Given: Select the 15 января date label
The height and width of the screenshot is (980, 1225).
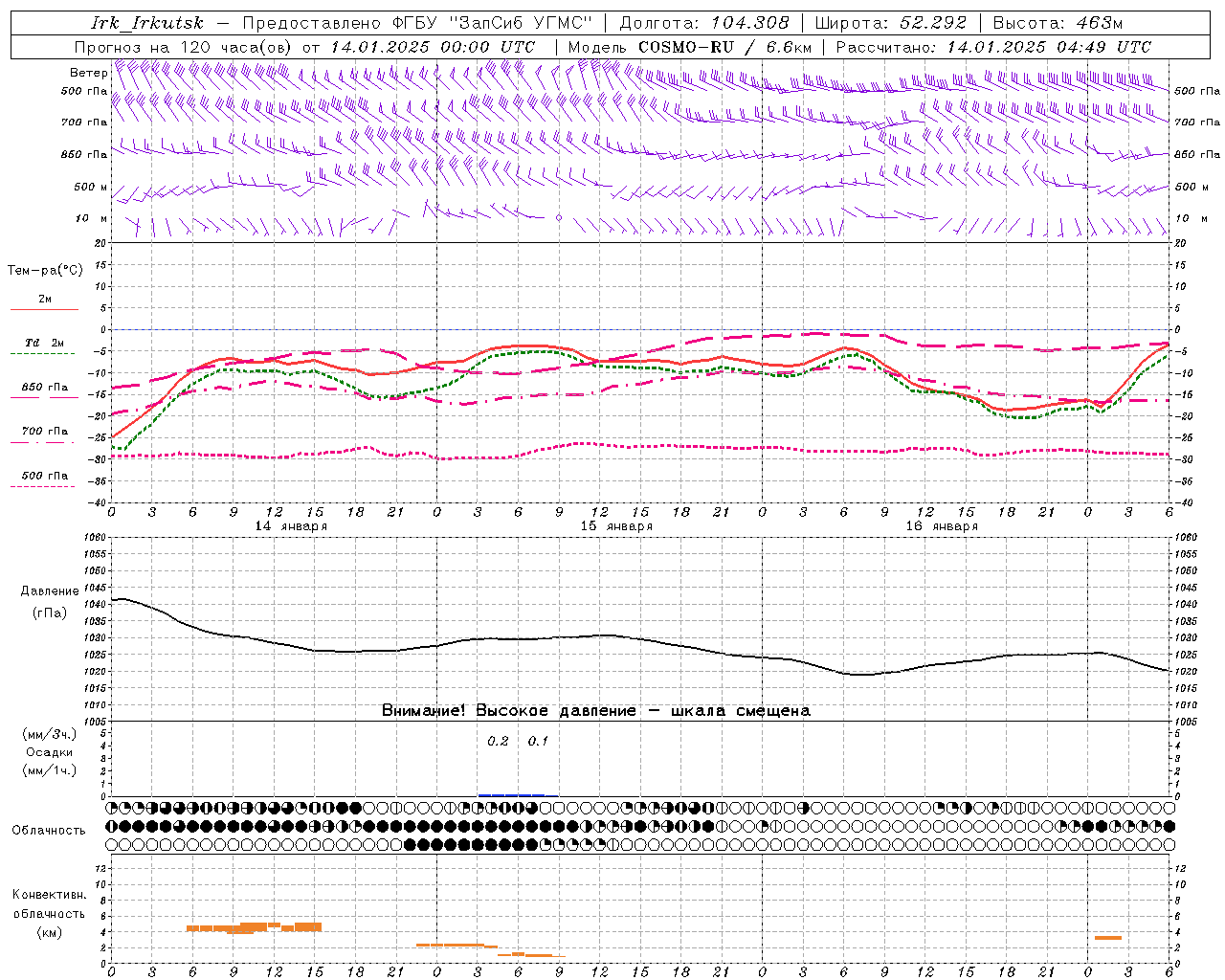Looking at the screenshot, I should (616, 525).
